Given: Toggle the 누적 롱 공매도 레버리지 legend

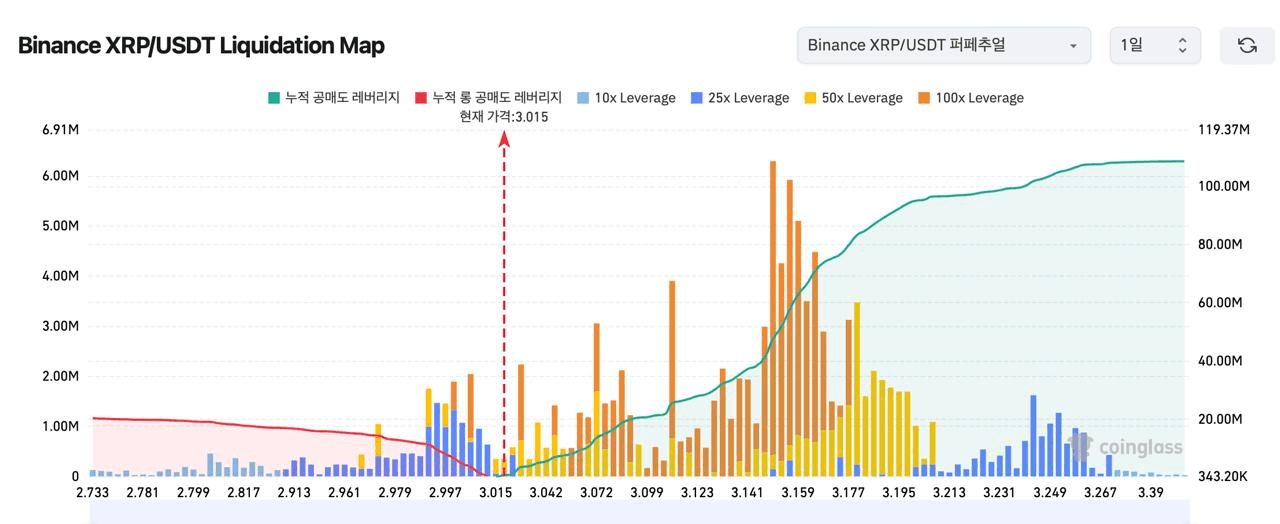Looking at the screenshot, I should (488, 98).
